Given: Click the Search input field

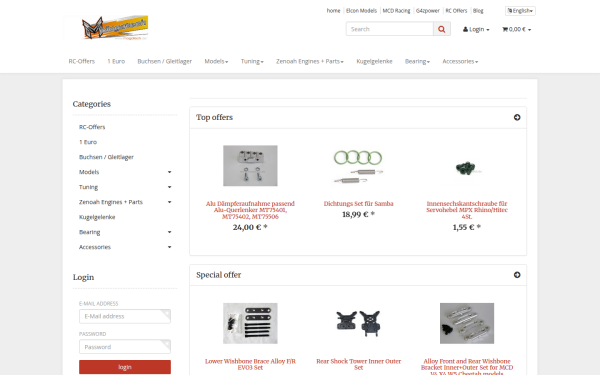Looking at the screenshot, I should coord(390,29).
